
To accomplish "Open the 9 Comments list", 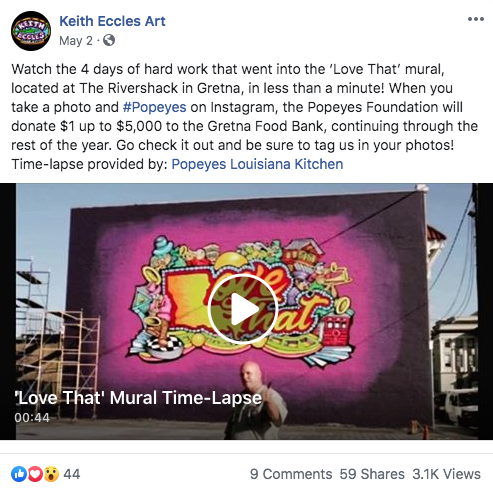I will click(x=291, y=474).
